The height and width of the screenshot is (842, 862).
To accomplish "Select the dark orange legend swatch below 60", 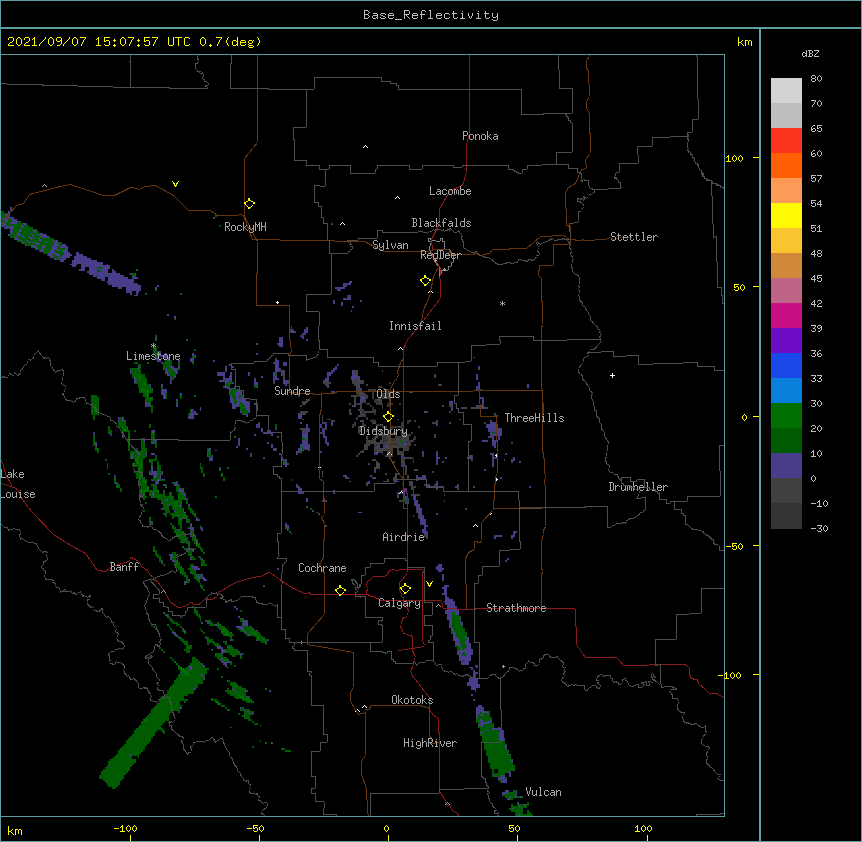I will pos(786,165).
